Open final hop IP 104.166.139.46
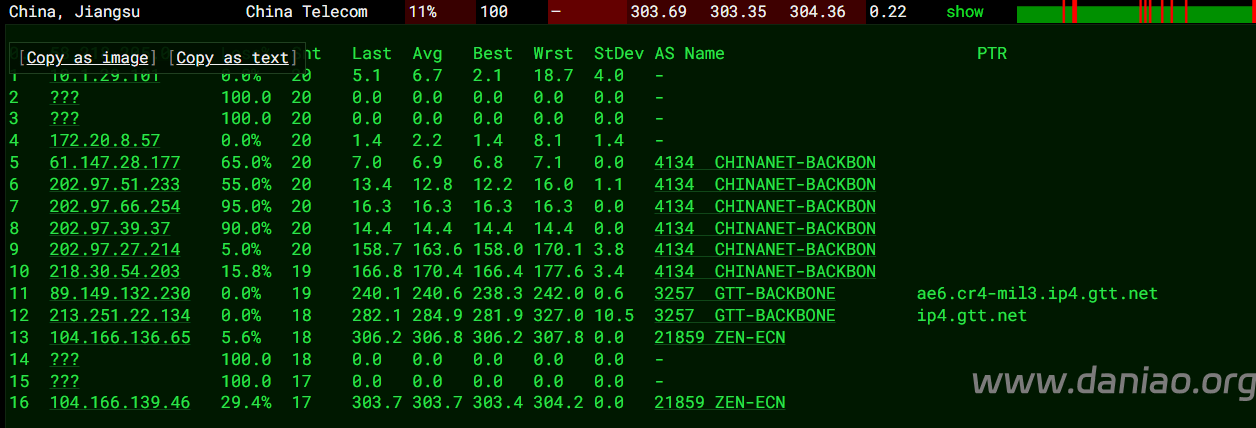This screenshot has width=1256, height=428. [120, 403]
